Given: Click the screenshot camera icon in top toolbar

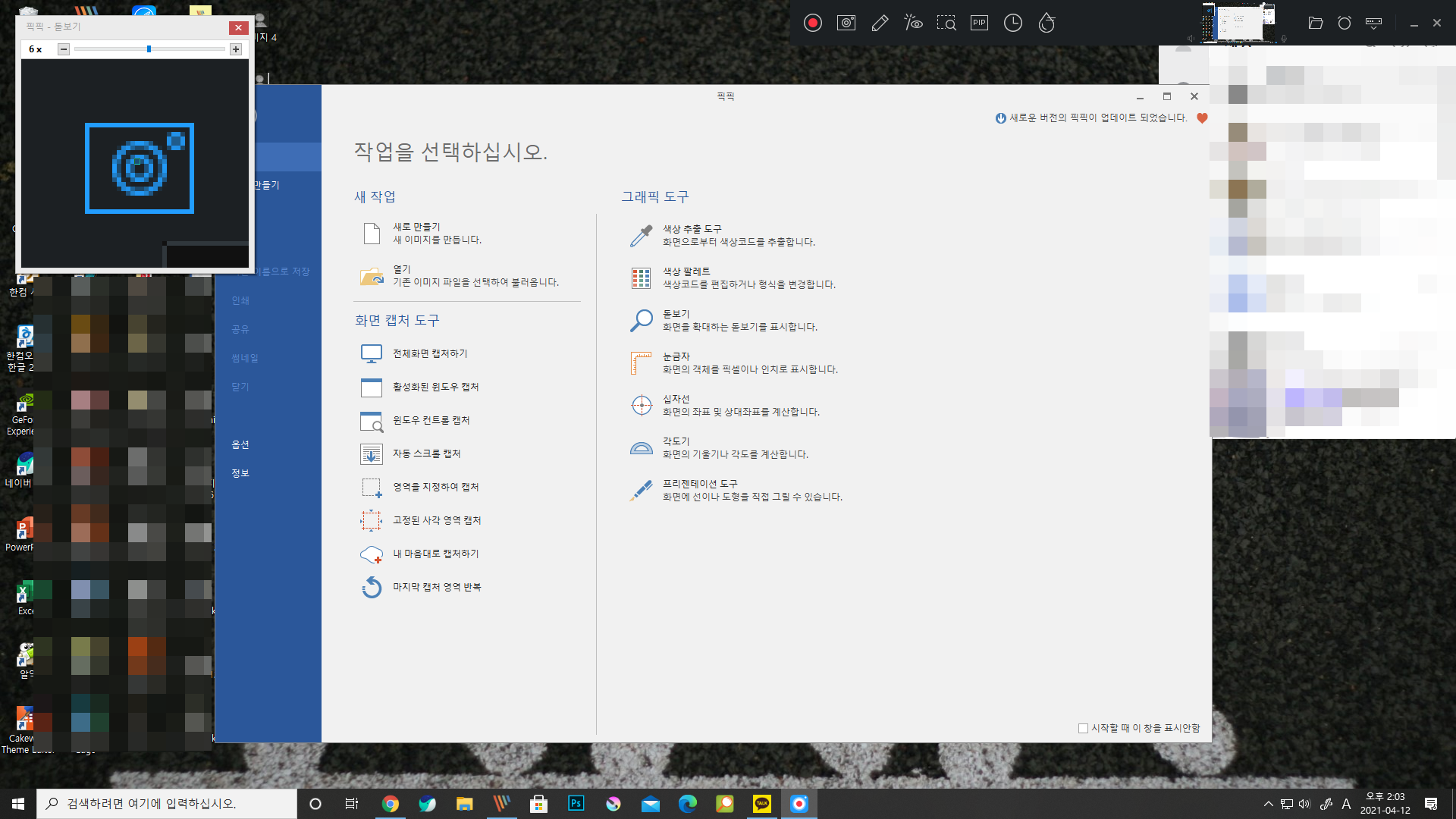Looking at the screenshot, I should coord(846,23).
